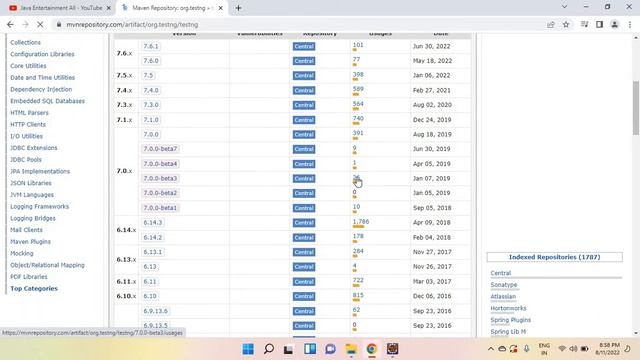This screenshot has height=360, width=640.
Task: Select the Maven Repository tab
Action: [171, 8]
